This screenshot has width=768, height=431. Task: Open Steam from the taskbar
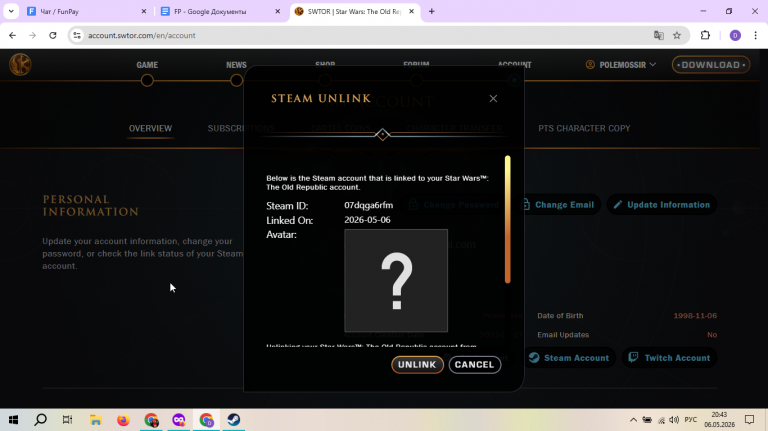pos(234,420)
